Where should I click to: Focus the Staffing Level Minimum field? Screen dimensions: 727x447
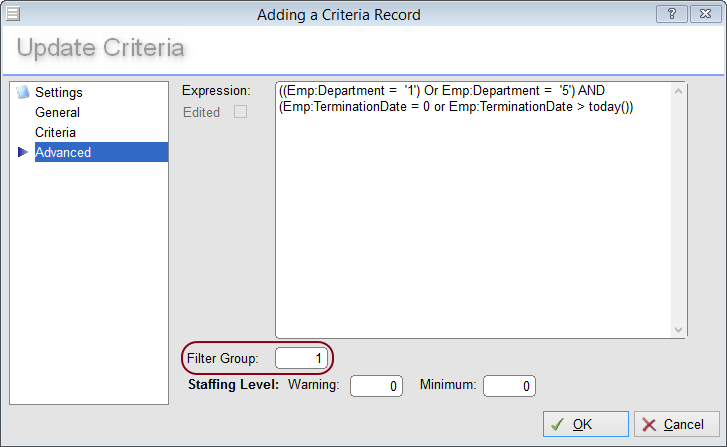click(509, 386)
